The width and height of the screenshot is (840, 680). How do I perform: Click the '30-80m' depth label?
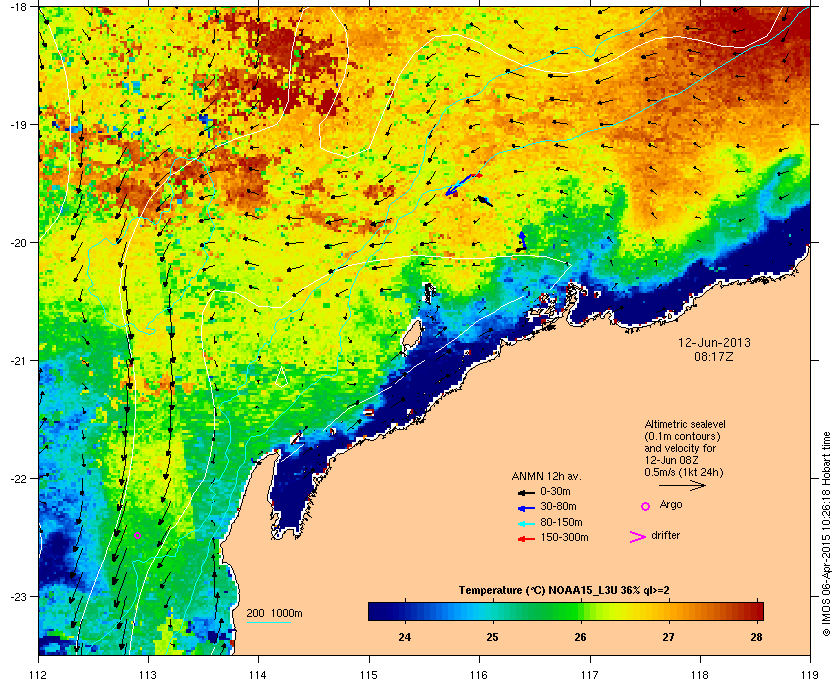pyautogui.click(x=558, y=506)
